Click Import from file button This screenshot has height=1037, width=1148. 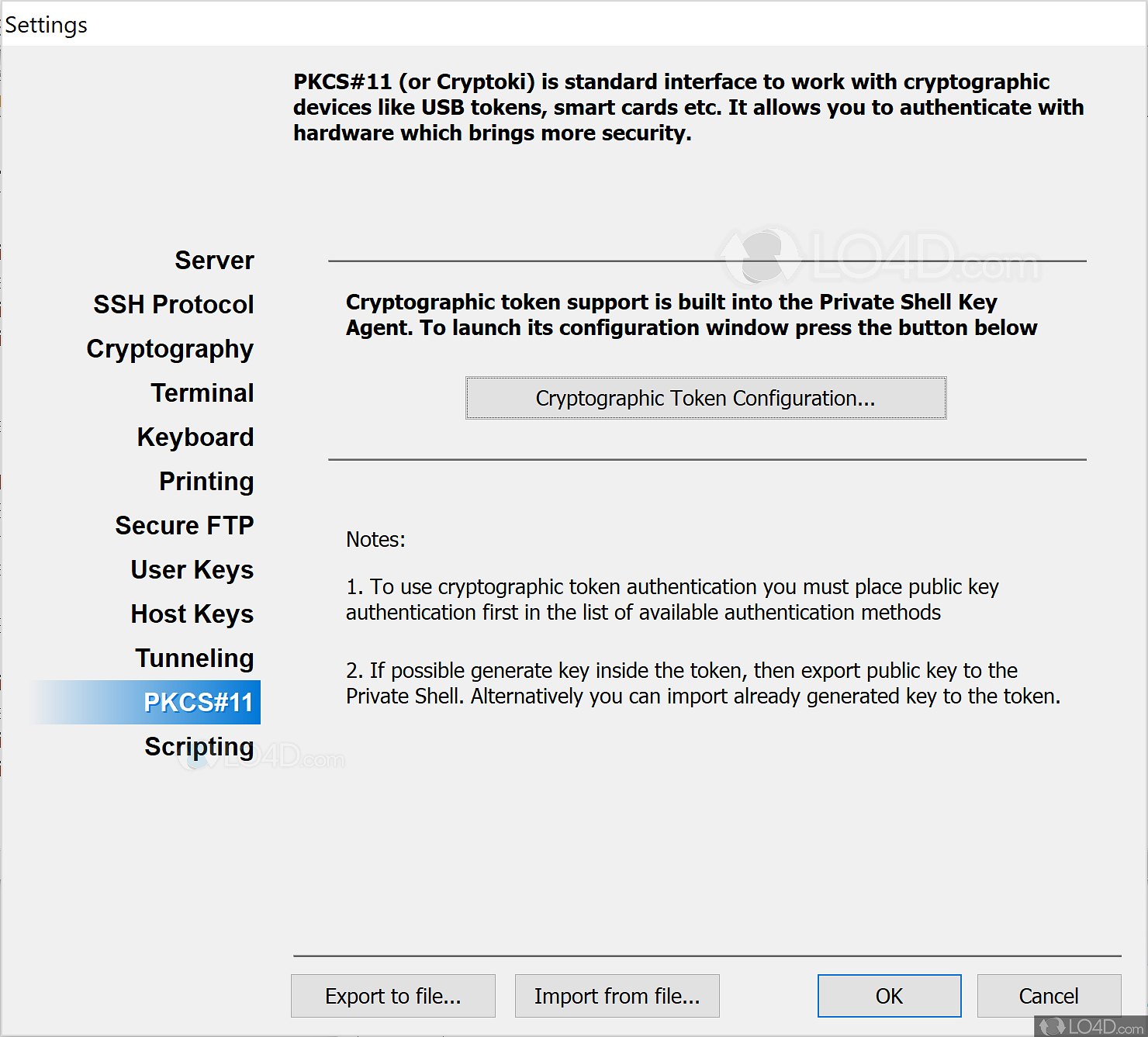coord(617,996)
